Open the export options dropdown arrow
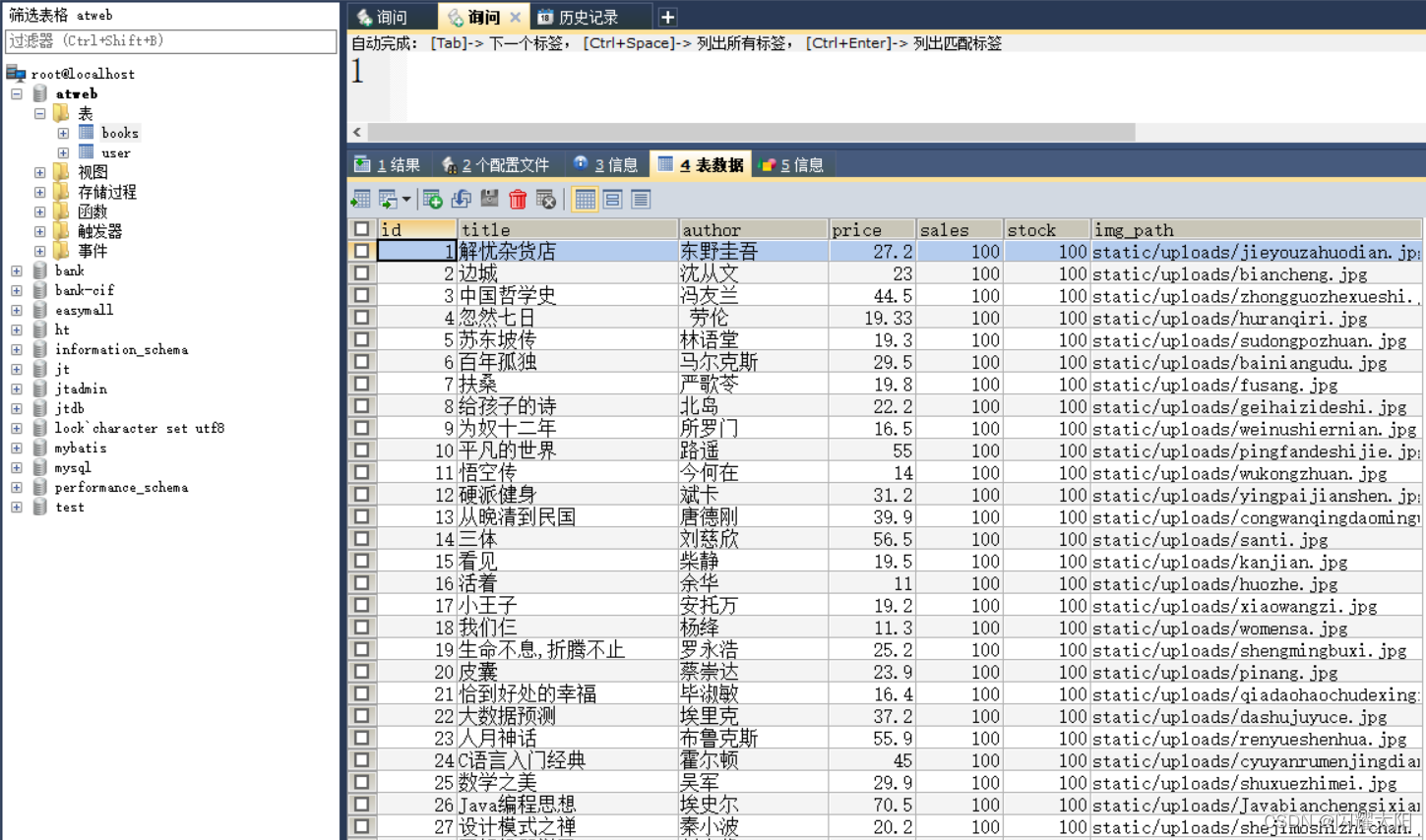This screenshot has height=840, width=1426. [405, 199]
